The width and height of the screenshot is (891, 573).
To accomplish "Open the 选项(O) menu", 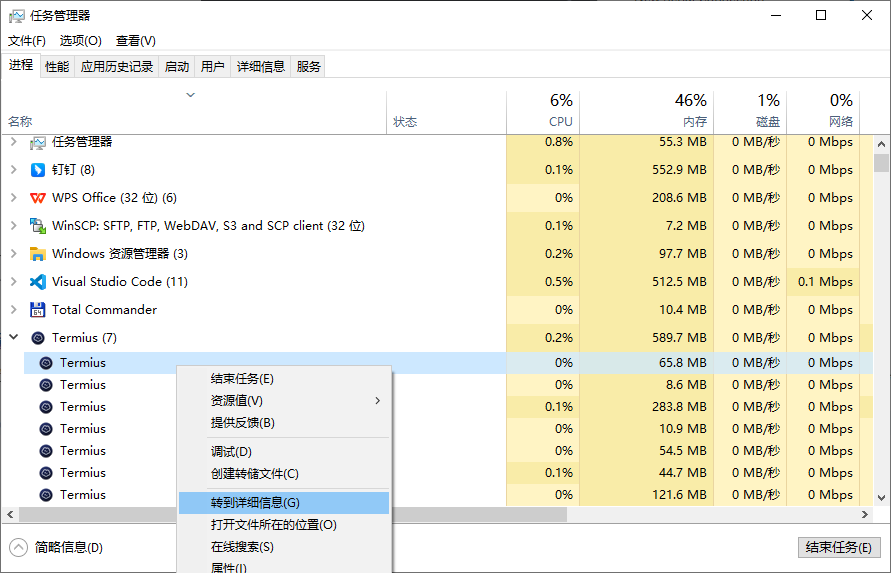I will click(x=81, y=41).
